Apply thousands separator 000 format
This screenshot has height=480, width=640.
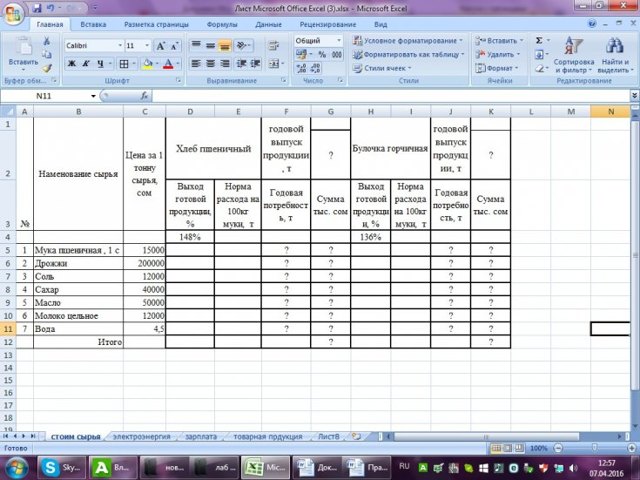[337, 54]
